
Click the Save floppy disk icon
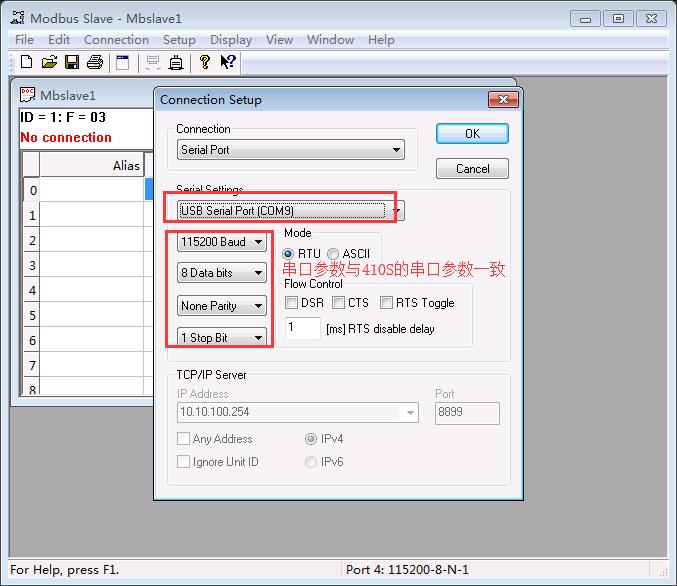(72, 63)
